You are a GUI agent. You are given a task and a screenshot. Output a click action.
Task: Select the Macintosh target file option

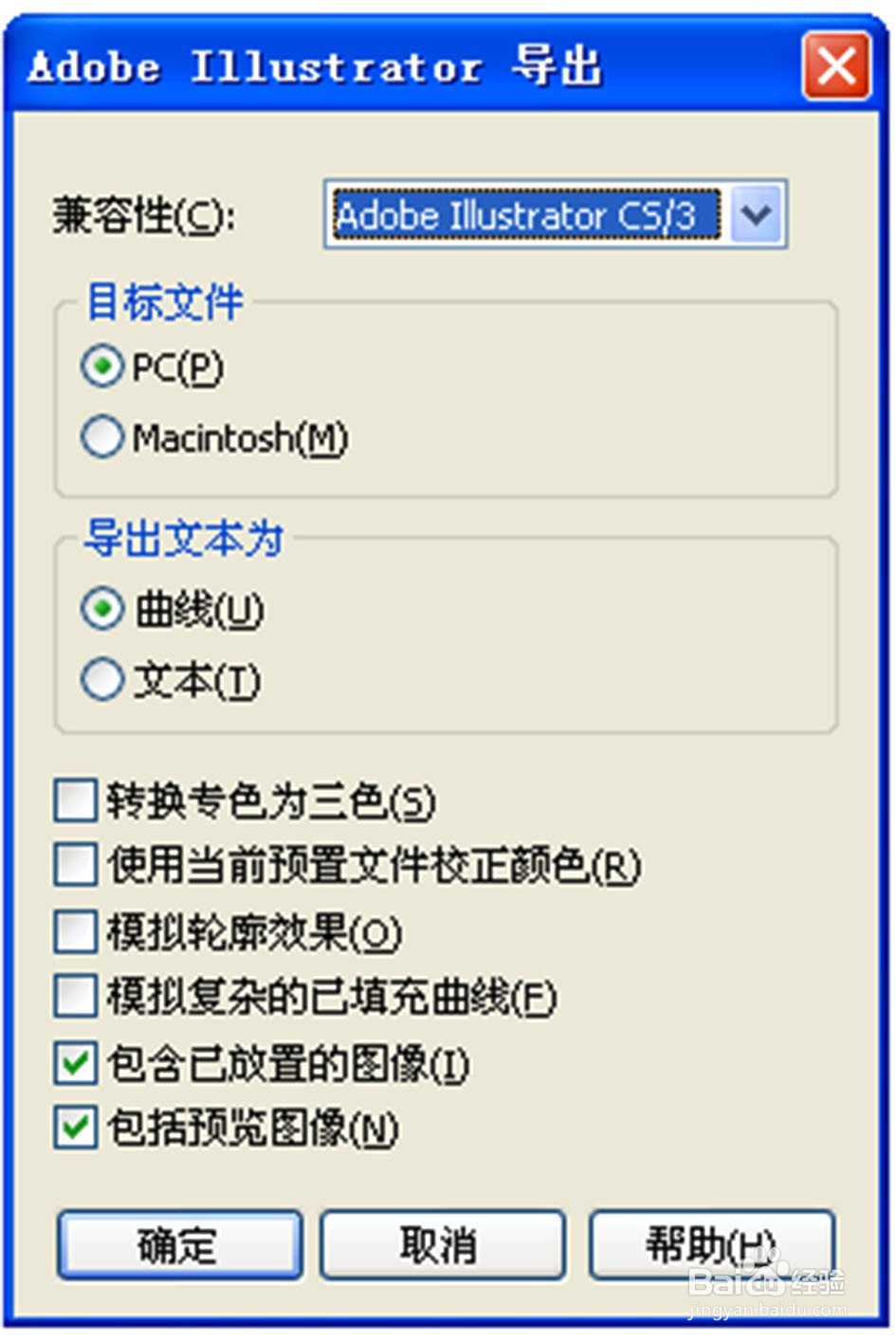pos(102,437)
